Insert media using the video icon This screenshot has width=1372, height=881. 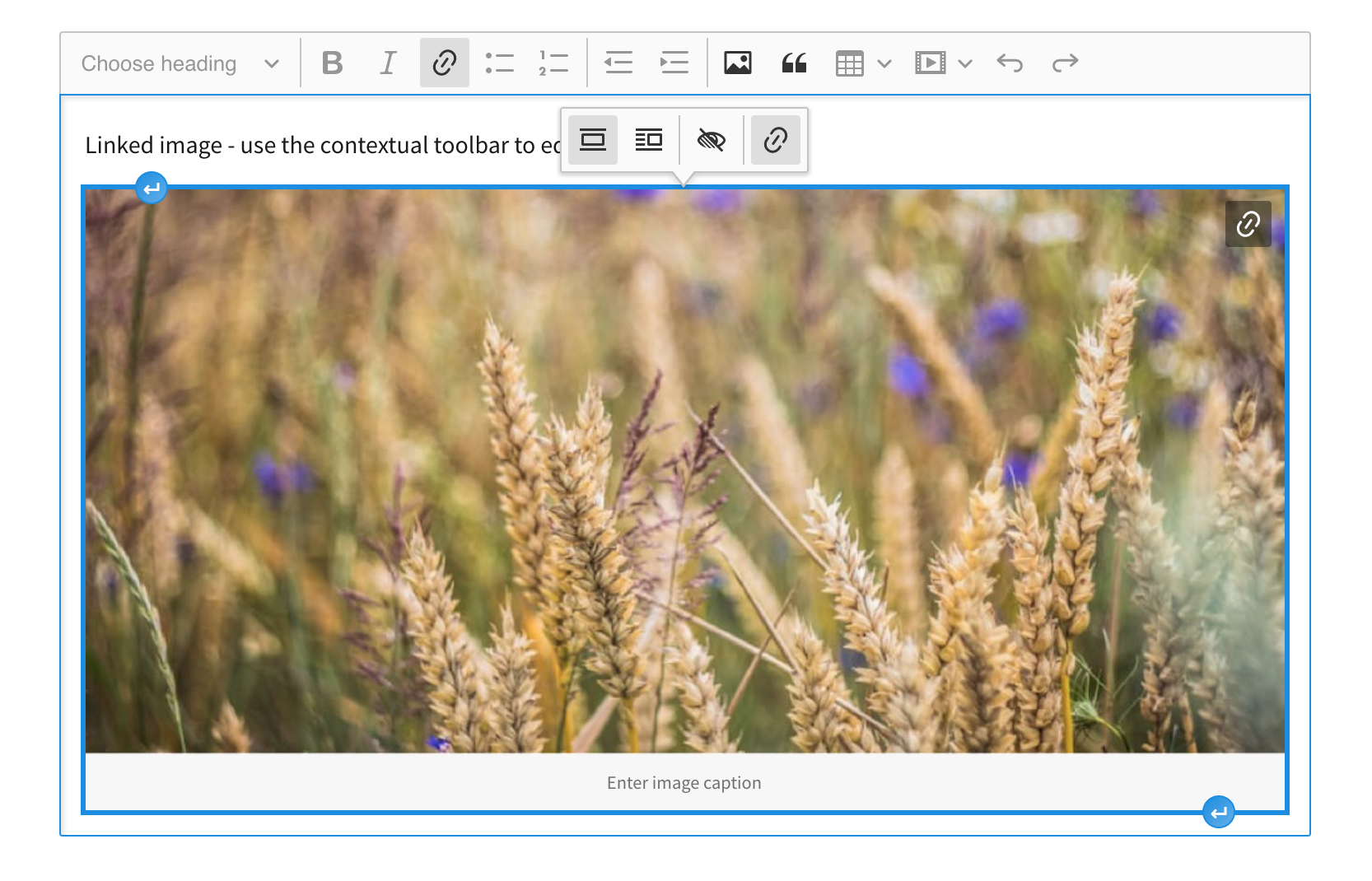tap(930, 63)
